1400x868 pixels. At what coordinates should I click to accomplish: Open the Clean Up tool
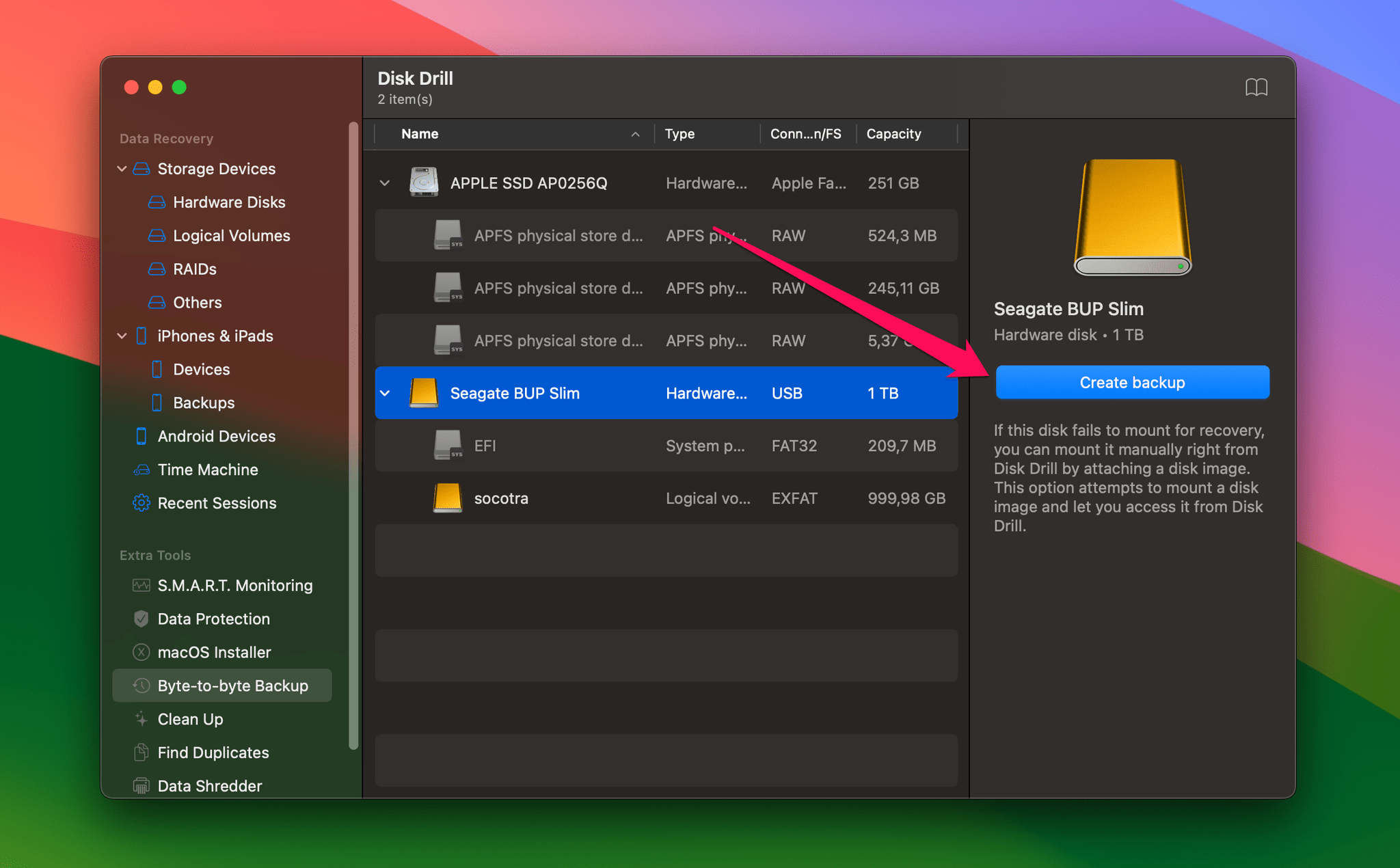[189, 719]
